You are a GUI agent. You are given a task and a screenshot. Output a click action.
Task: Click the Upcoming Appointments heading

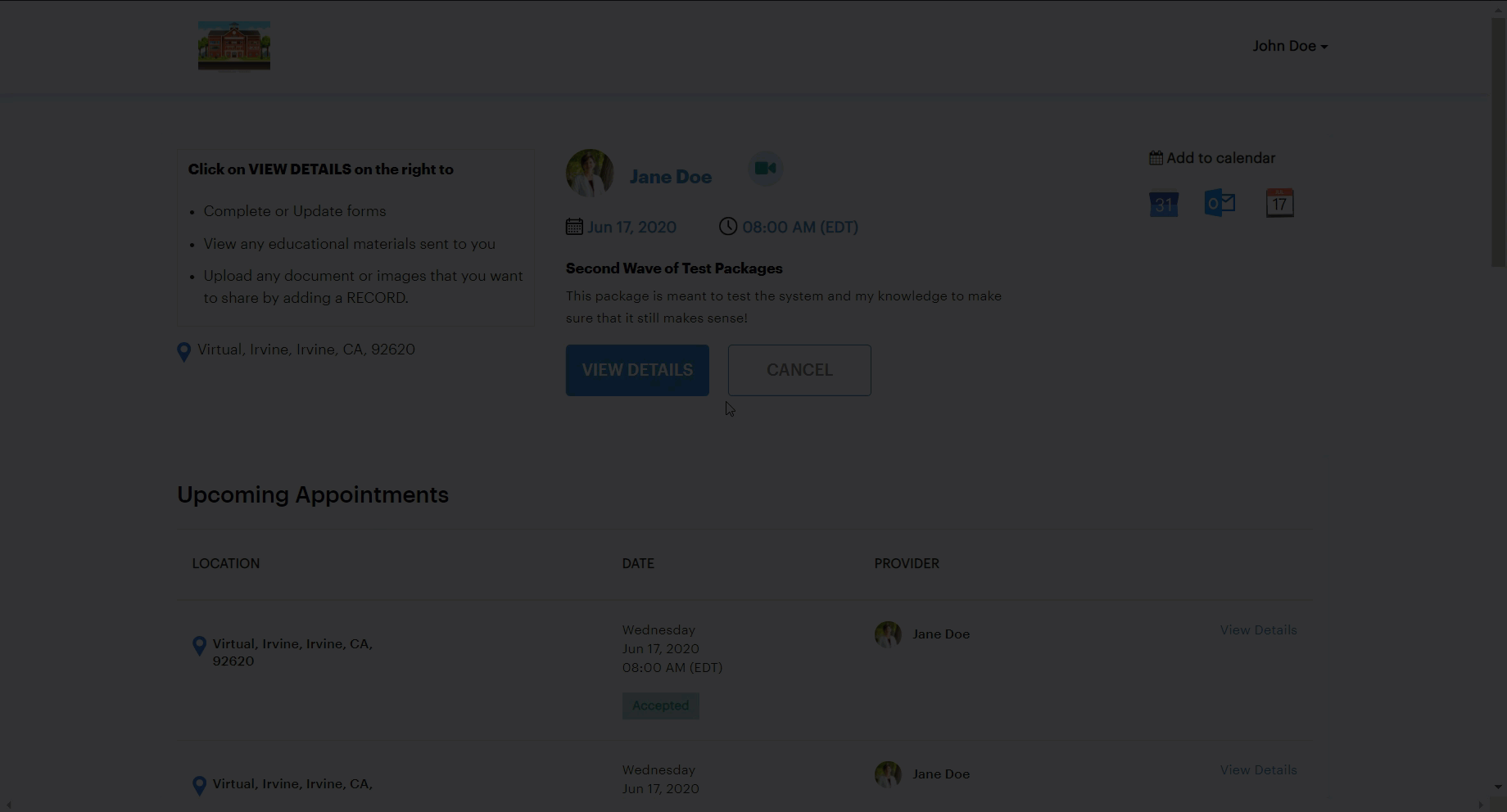[313, 495]
